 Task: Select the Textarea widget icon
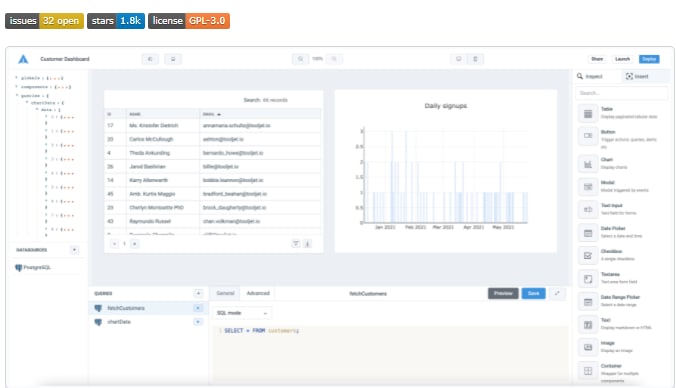(588, 279)
